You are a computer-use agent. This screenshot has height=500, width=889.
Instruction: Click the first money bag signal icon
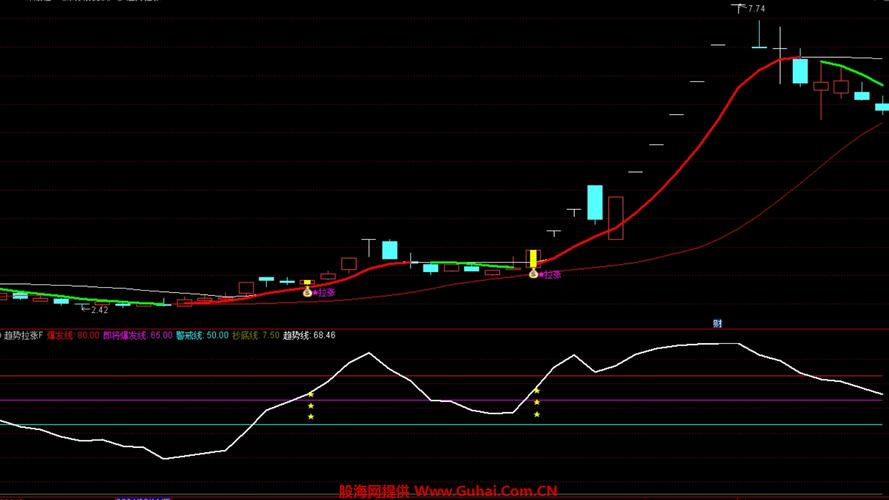(307, 292)
